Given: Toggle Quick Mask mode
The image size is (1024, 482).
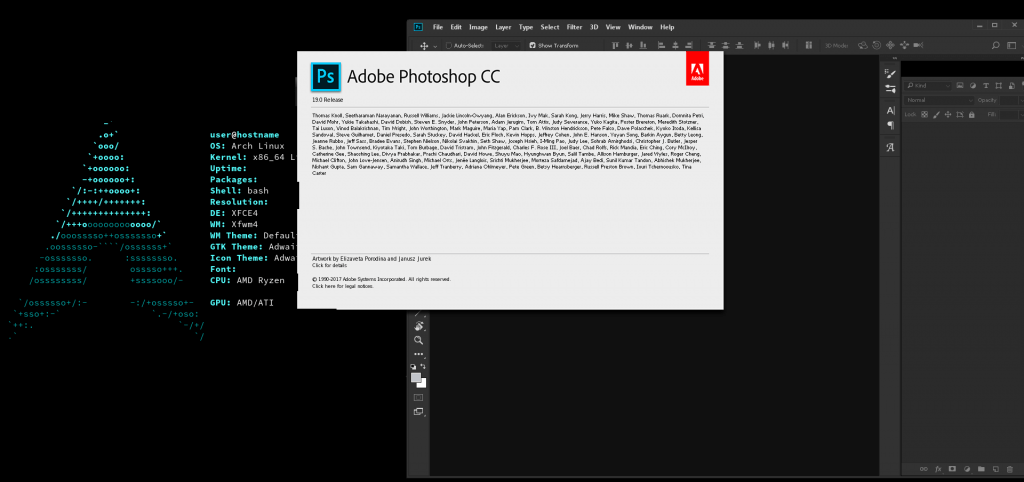Looking at the screenshot, I should tap(419, 397).
